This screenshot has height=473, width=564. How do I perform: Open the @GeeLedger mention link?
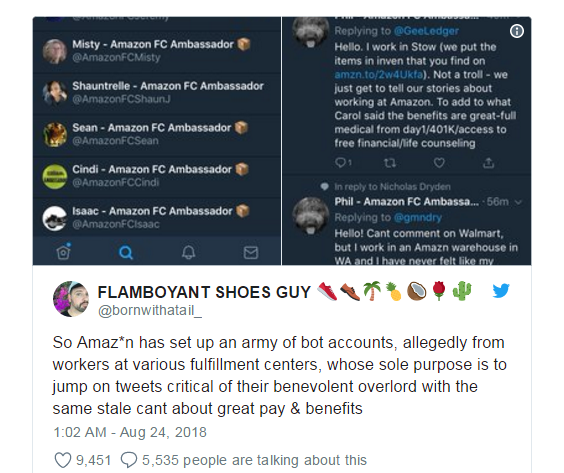[426, 31]
